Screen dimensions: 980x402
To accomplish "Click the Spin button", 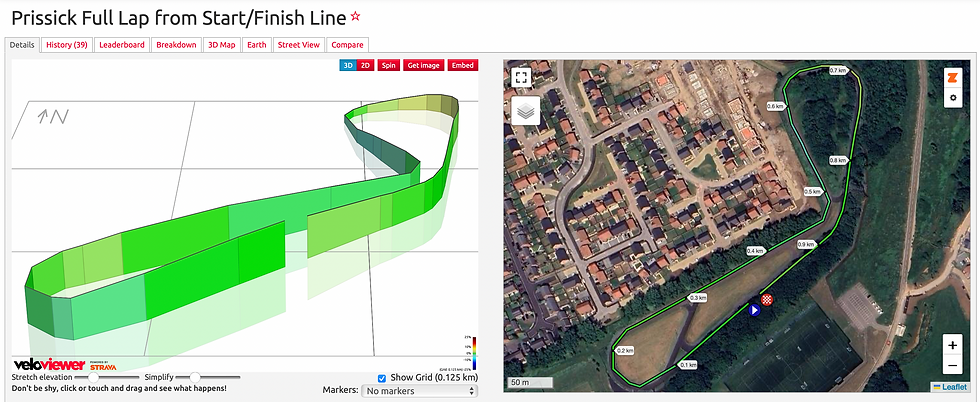I will (x=389, y=65).
